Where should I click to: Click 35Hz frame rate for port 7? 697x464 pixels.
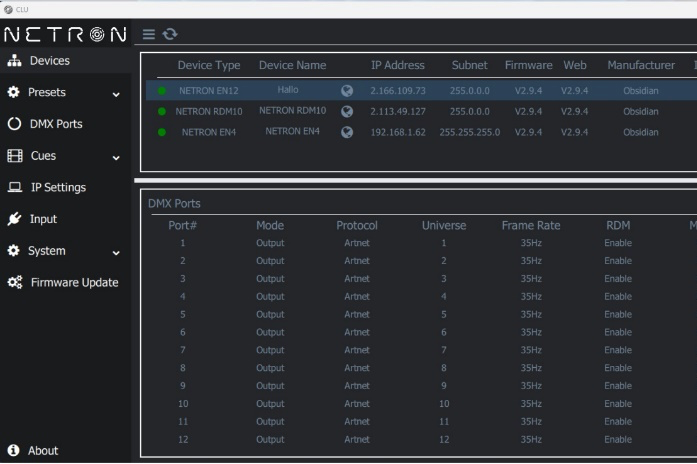point(531,350)
